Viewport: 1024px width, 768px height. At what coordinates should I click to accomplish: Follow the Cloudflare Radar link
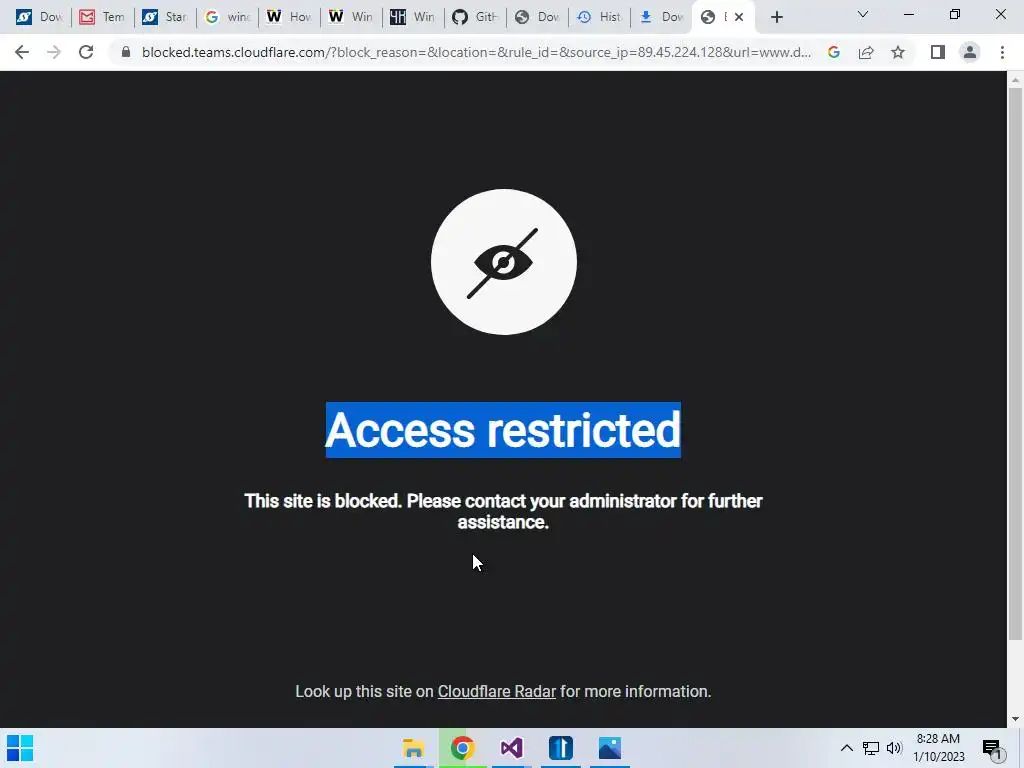[496, 692]
